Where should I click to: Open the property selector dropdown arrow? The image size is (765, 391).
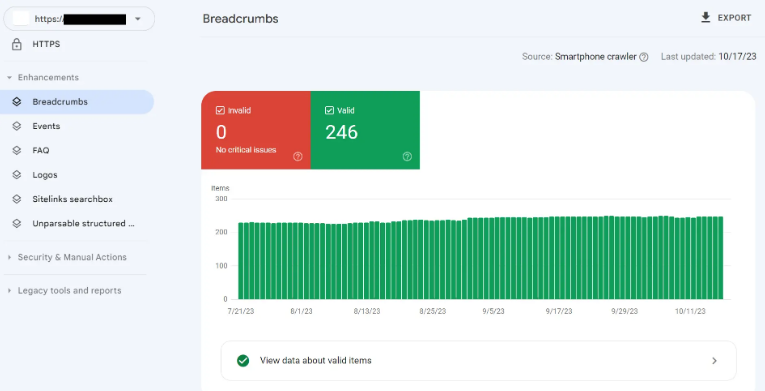pyautogui.click(x=138, y=19)
